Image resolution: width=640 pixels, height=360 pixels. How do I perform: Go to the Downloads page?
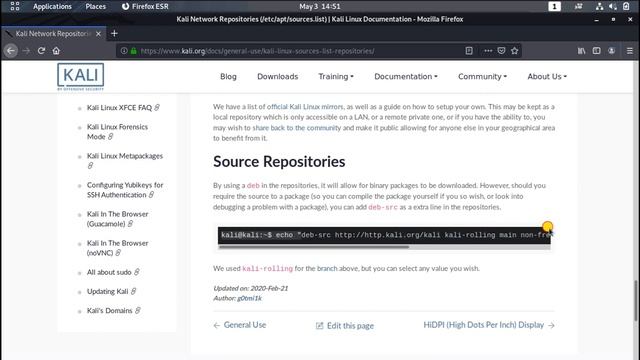point(278,76)
